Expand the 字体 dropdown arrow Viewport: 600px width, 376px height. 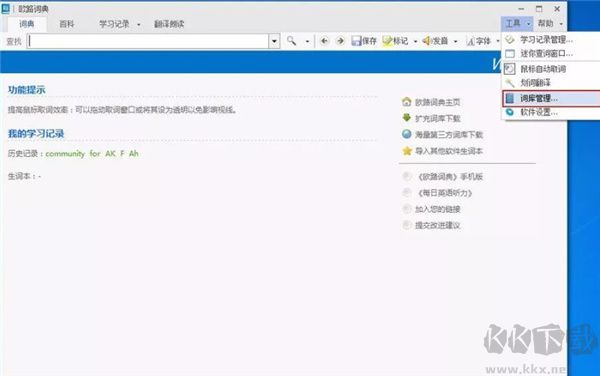point(497,41)
